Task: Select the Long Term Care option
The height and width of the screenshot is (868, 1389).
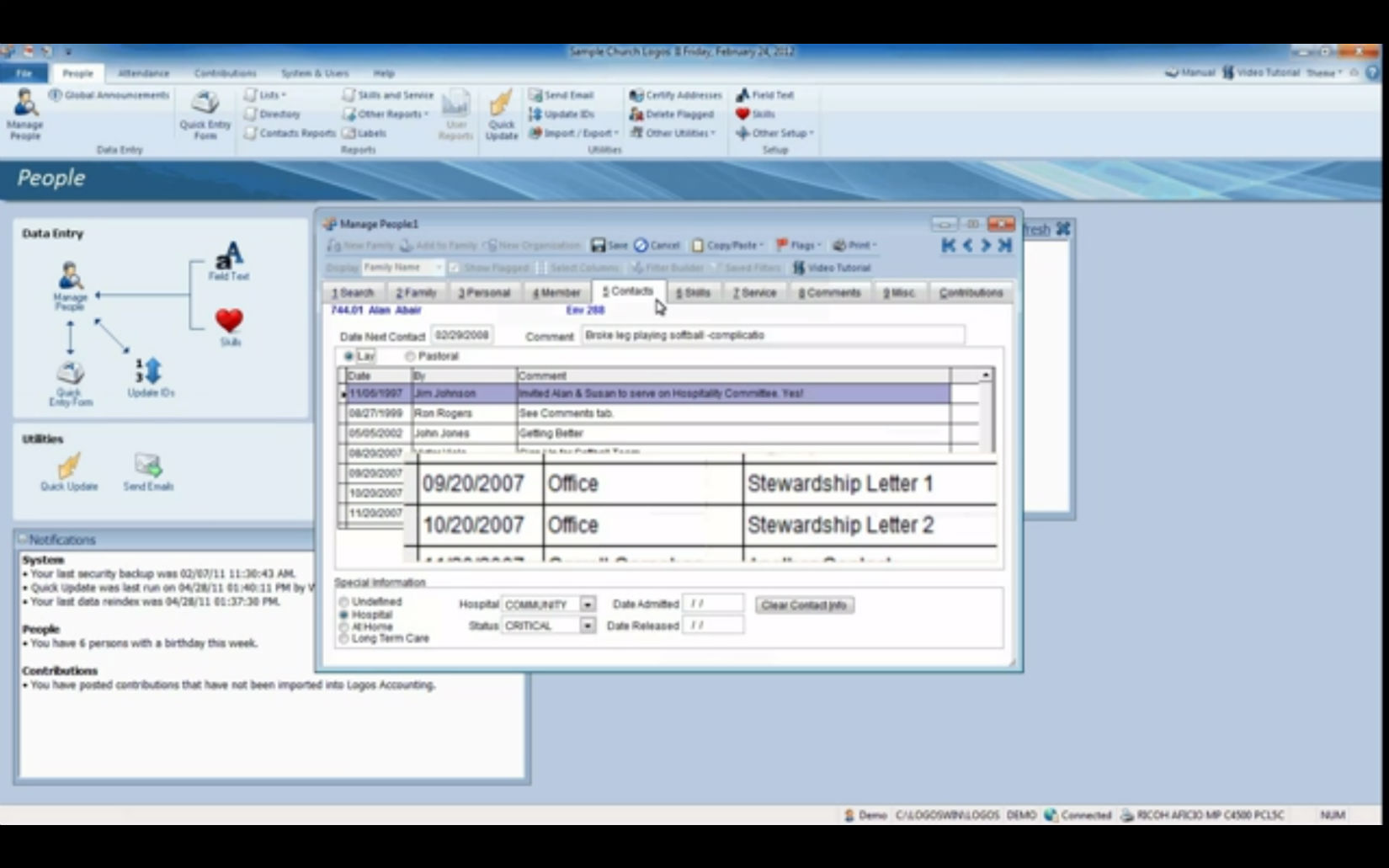Action: 343,639
